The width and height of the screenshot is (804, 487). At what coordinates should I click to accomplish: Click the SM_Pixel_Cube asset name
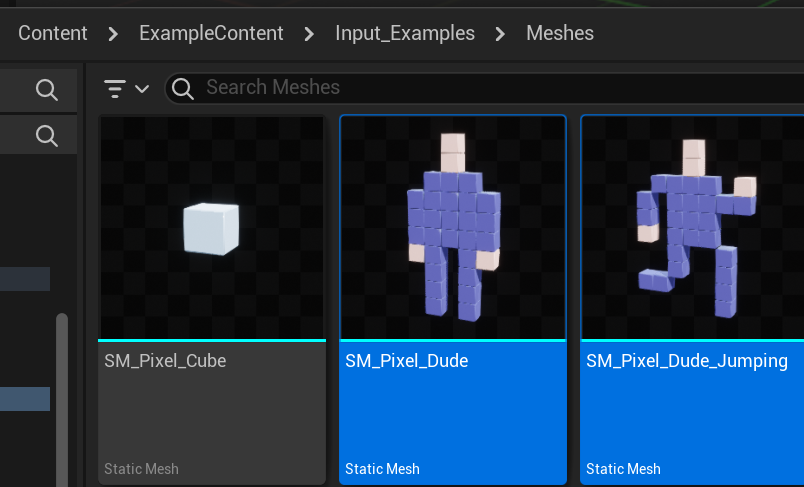point(165,361)
